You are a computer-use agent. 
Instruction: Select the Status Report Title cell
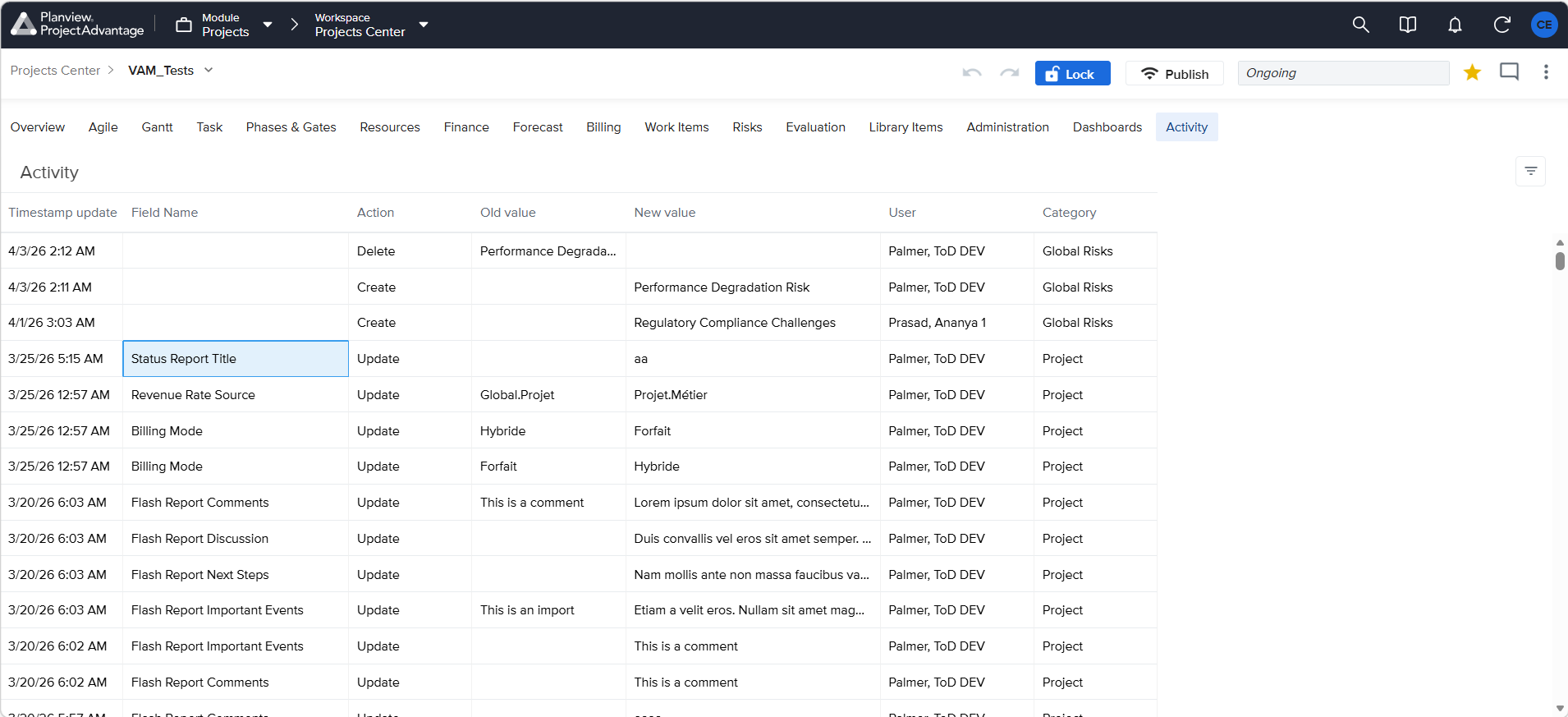236,359
